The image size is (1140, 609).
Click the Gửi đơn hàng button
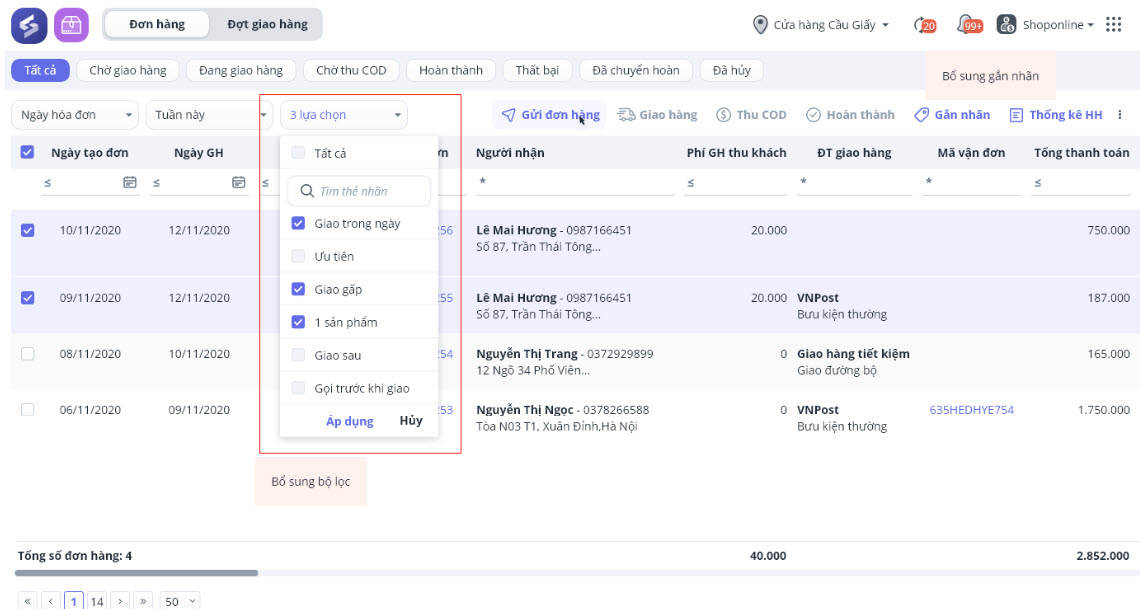tap(550, 115)
